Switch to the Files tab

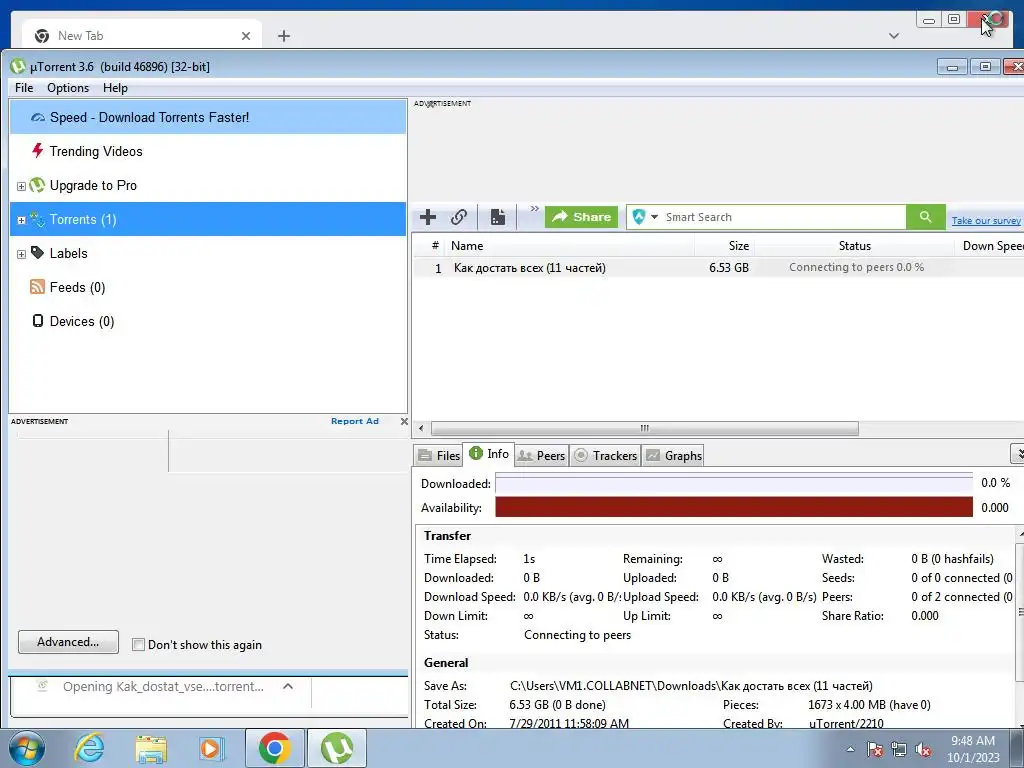tap(439, 456)
